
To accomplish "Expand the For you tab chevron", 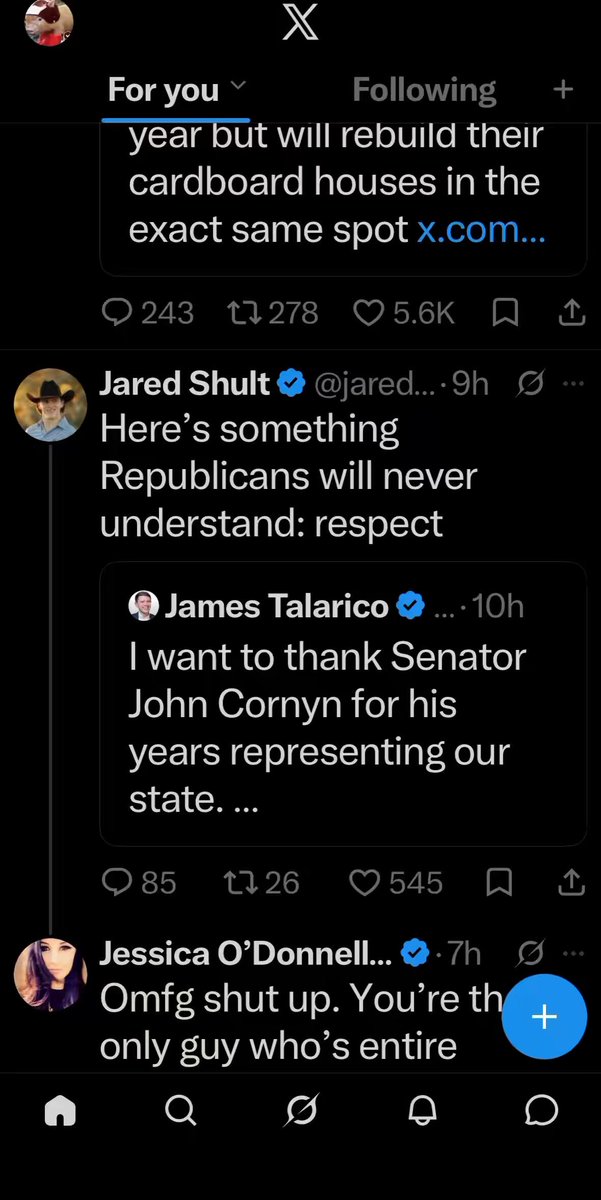I will pos(237,88).
